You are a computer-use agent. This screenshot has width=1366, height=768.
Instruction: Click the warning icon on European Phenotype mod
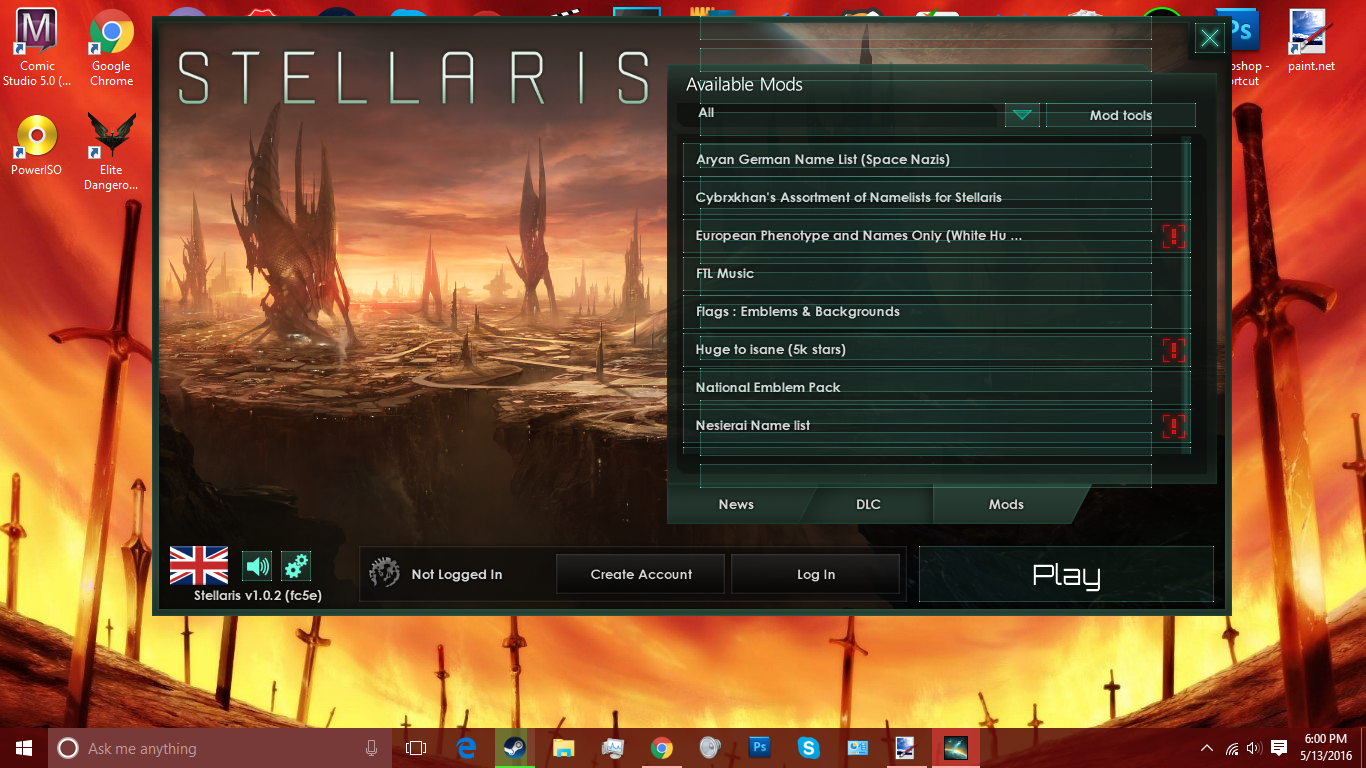(1173, 236)
